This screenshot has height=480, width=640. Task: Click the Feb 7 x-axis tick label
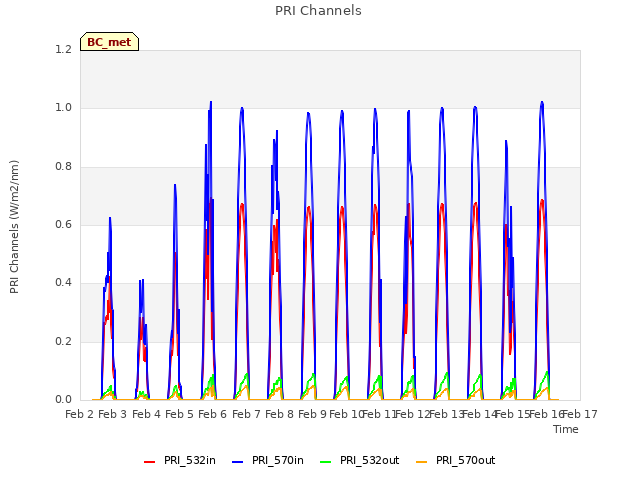[247, 414]
